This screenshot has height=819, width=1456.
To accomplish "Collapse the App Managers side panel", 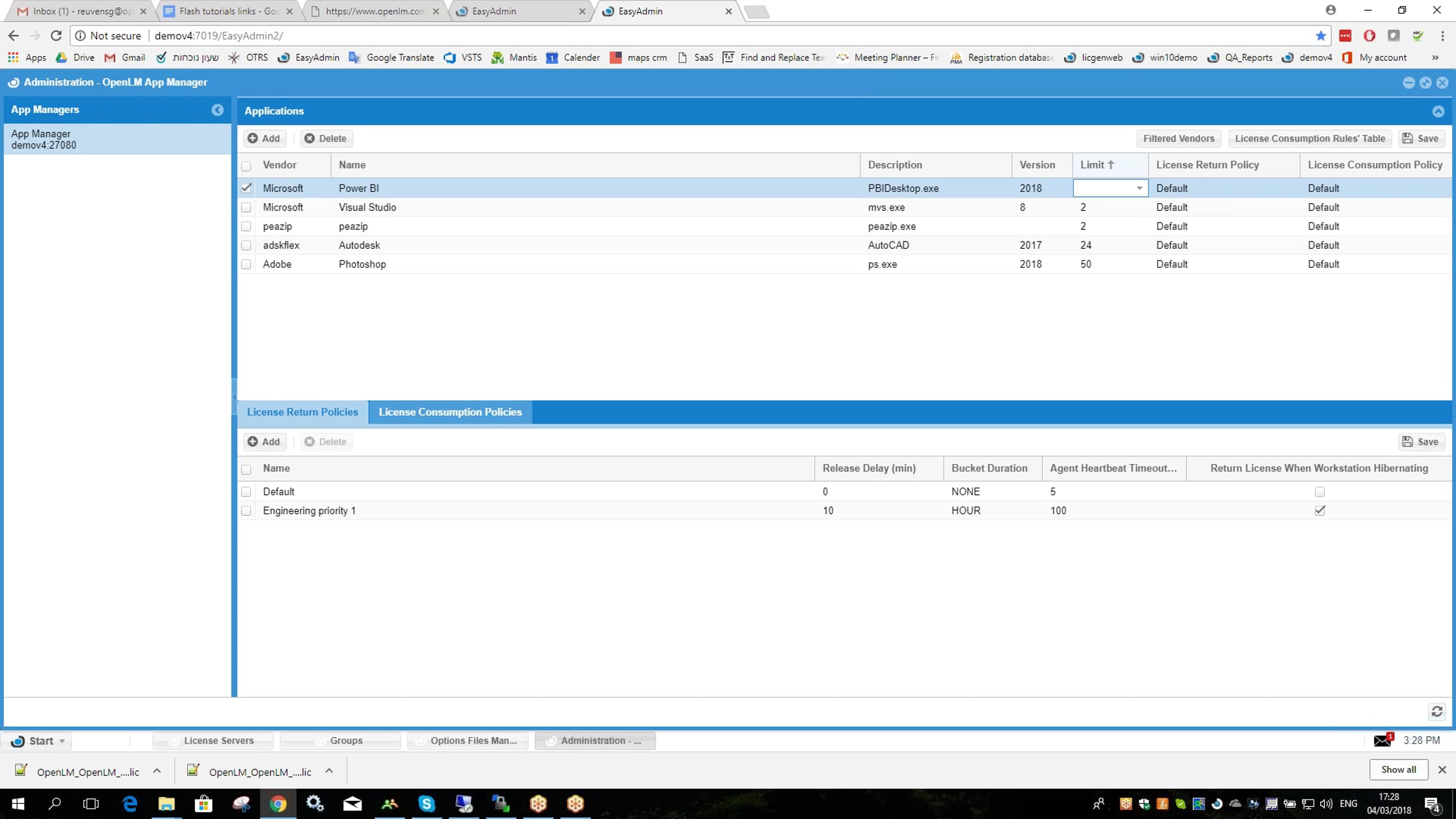I will tap(217, 110).
